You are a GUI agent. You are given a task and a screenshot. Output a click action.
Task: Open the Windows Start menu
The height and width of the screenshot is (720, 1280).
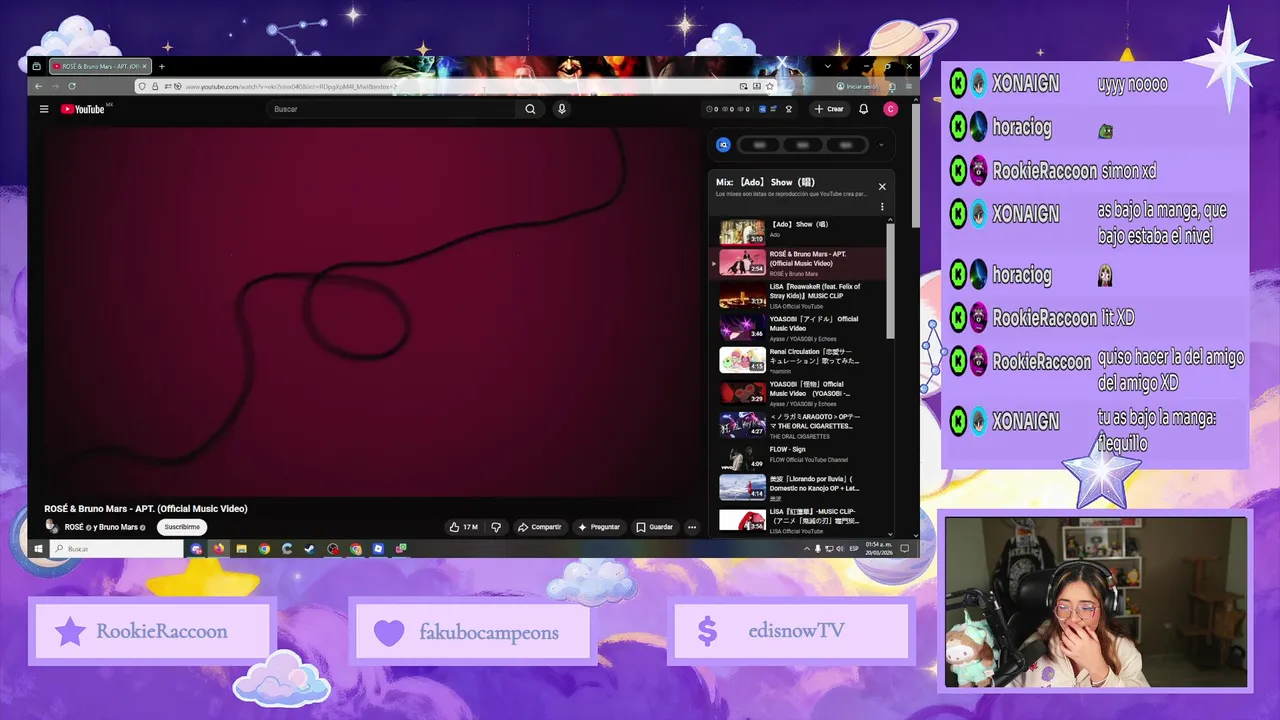click(39, 548)
